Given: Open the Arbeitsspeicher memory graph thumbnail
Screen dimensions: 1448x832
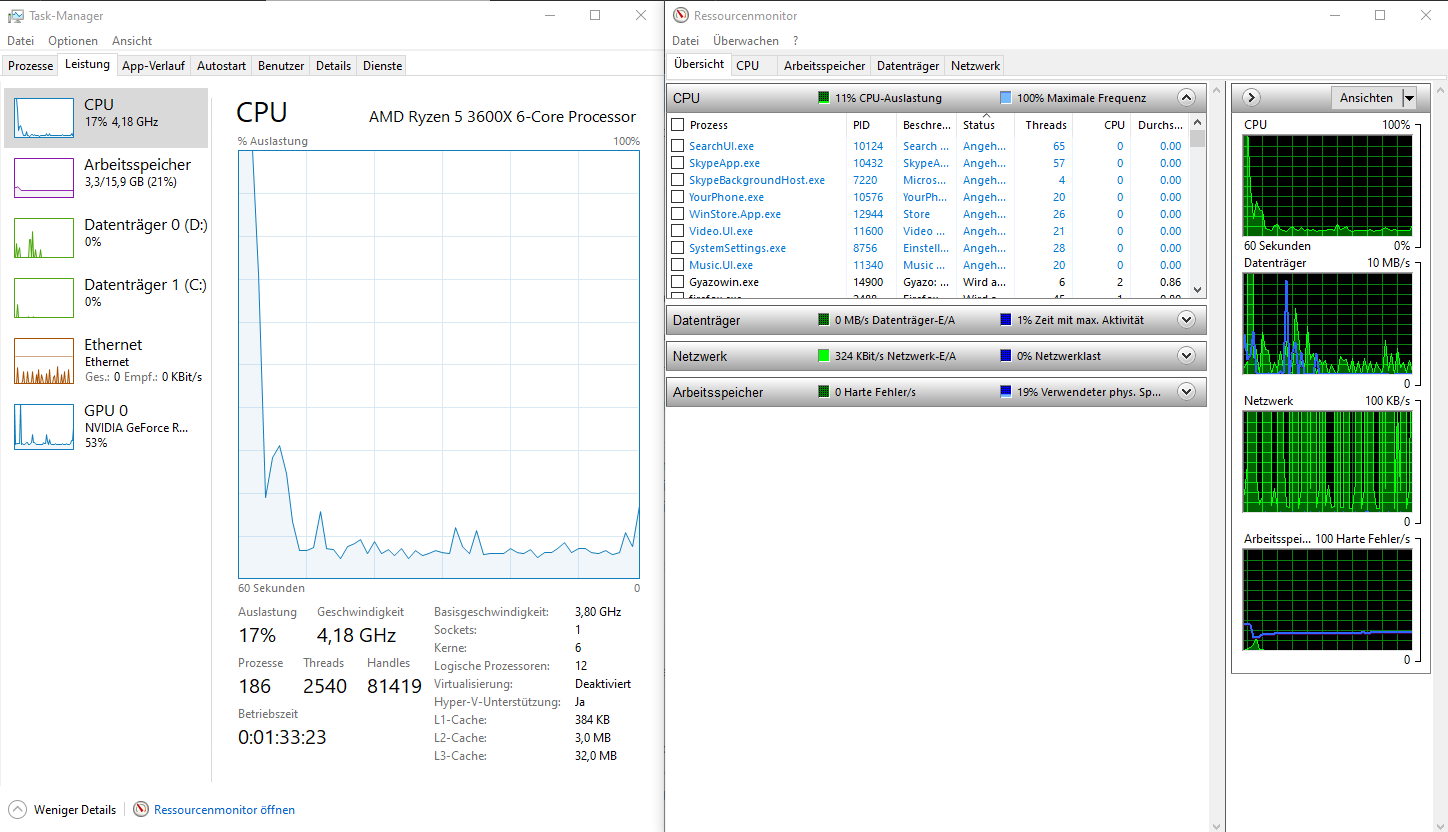Looking at the screenshot, I should click(x=43, y=178).
